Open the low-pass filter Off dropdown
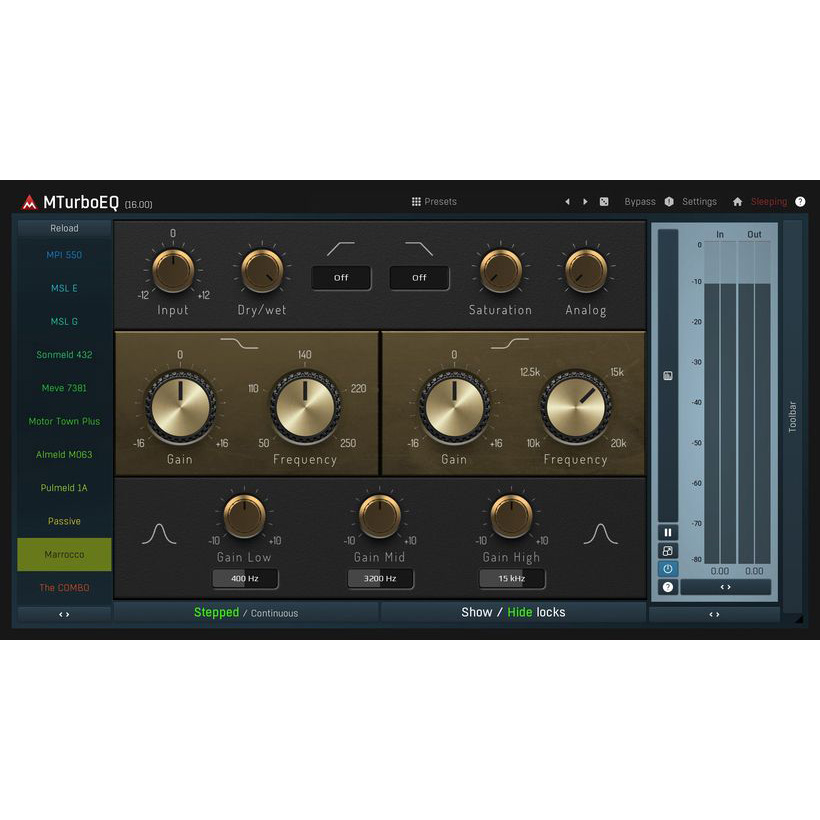The width and height of the screenshot is (820, 820). click(419, 278)
